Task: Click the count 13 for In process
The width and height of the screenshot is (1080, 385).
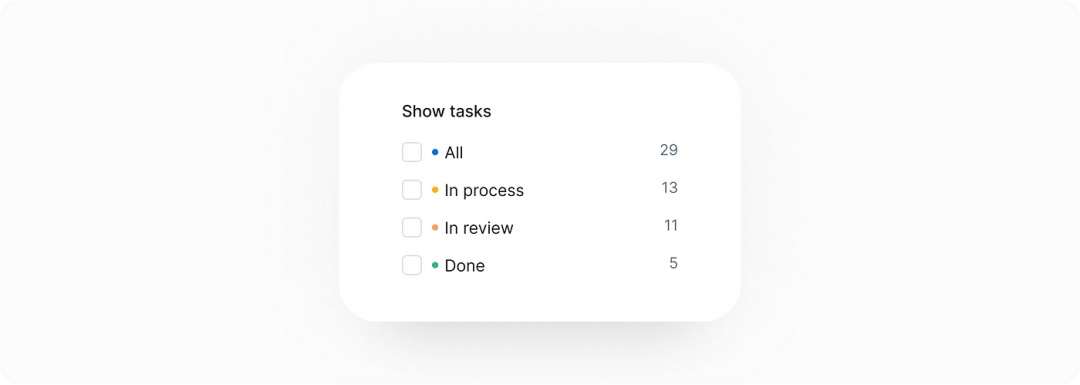Action: (669, 188)
